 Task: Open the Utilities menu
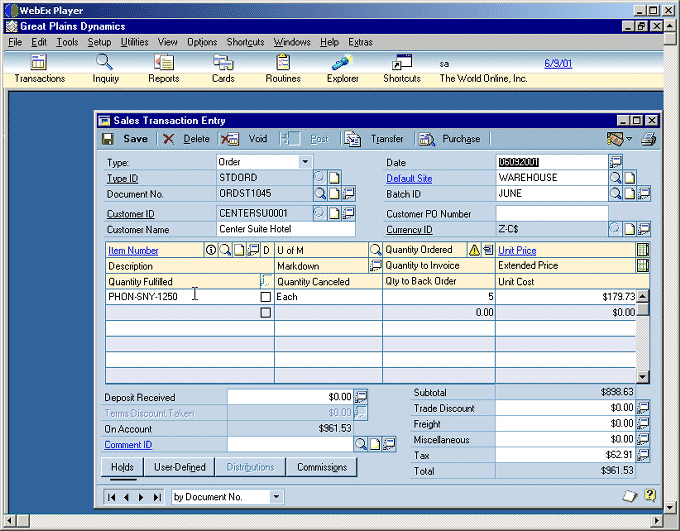(x=134, y=42)
